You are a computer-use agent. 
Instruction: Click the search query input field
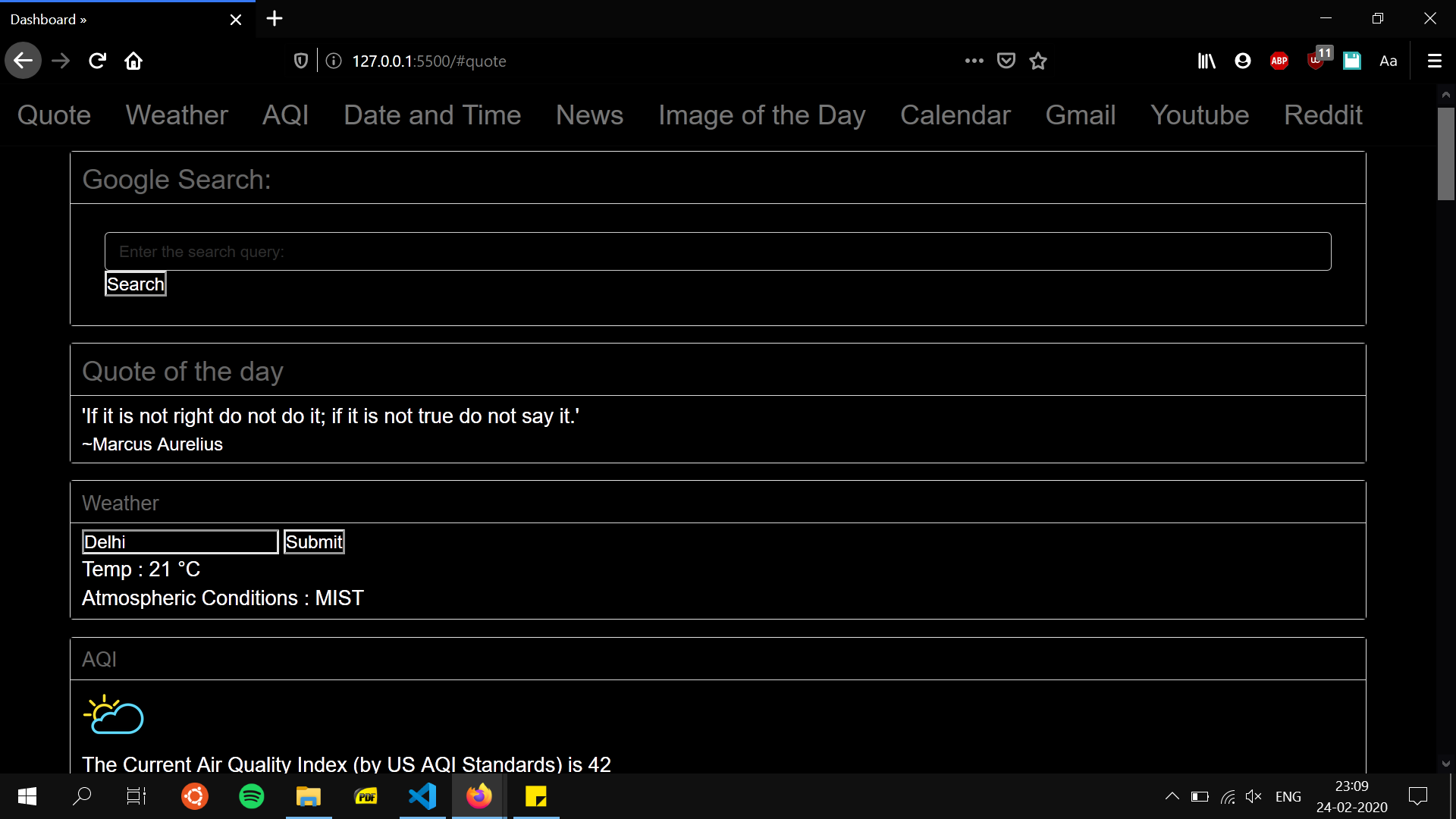click(717, 252)
